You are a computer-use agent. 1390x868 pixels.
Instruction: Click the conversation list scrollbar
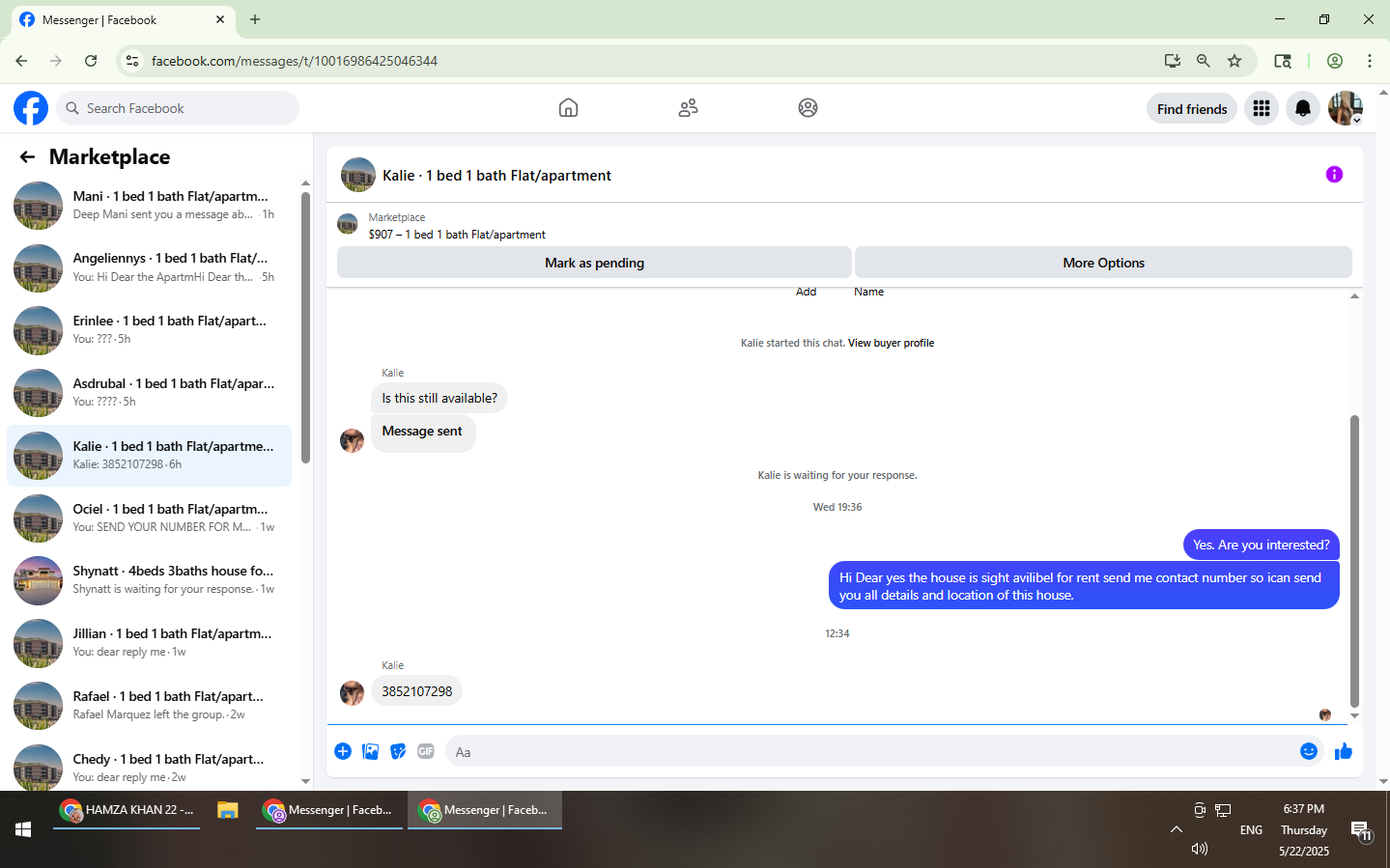pos(305,328)
